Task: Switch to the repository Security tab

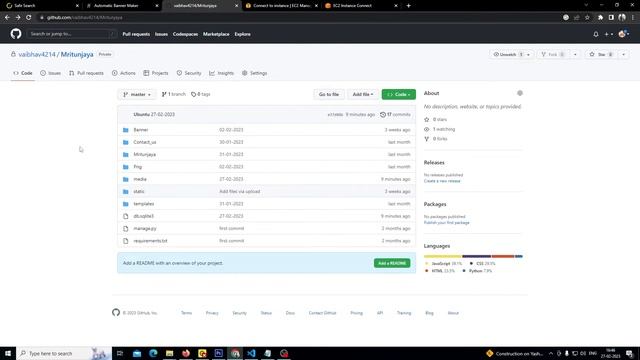Action: pyautogui.click(x=189, y=73)
